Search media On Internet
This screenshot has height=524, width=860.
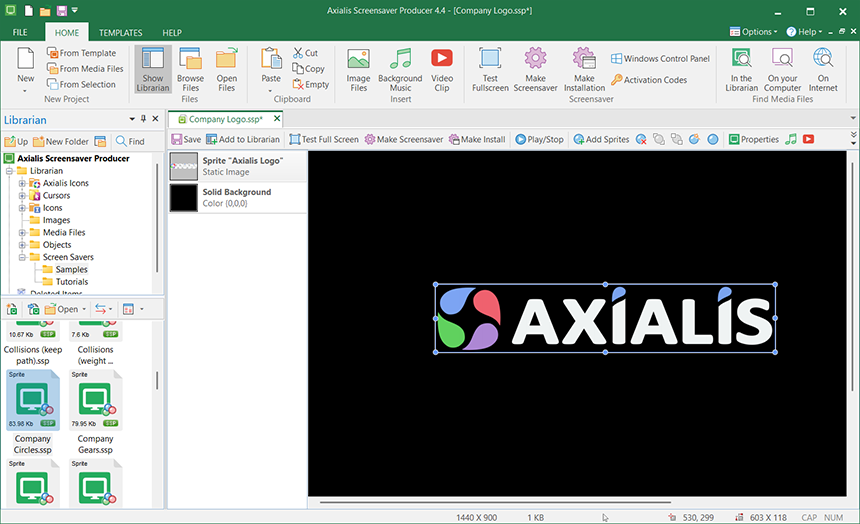pyautogui.click(x=823, y=67)
